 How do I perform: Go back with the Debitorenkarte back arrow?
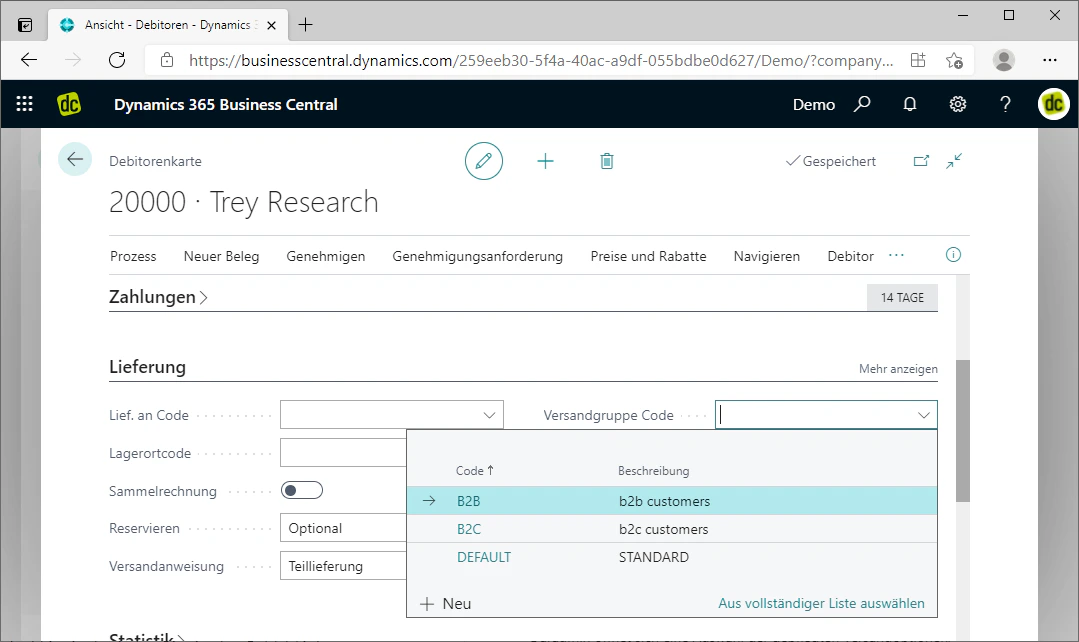coord(75,160)
